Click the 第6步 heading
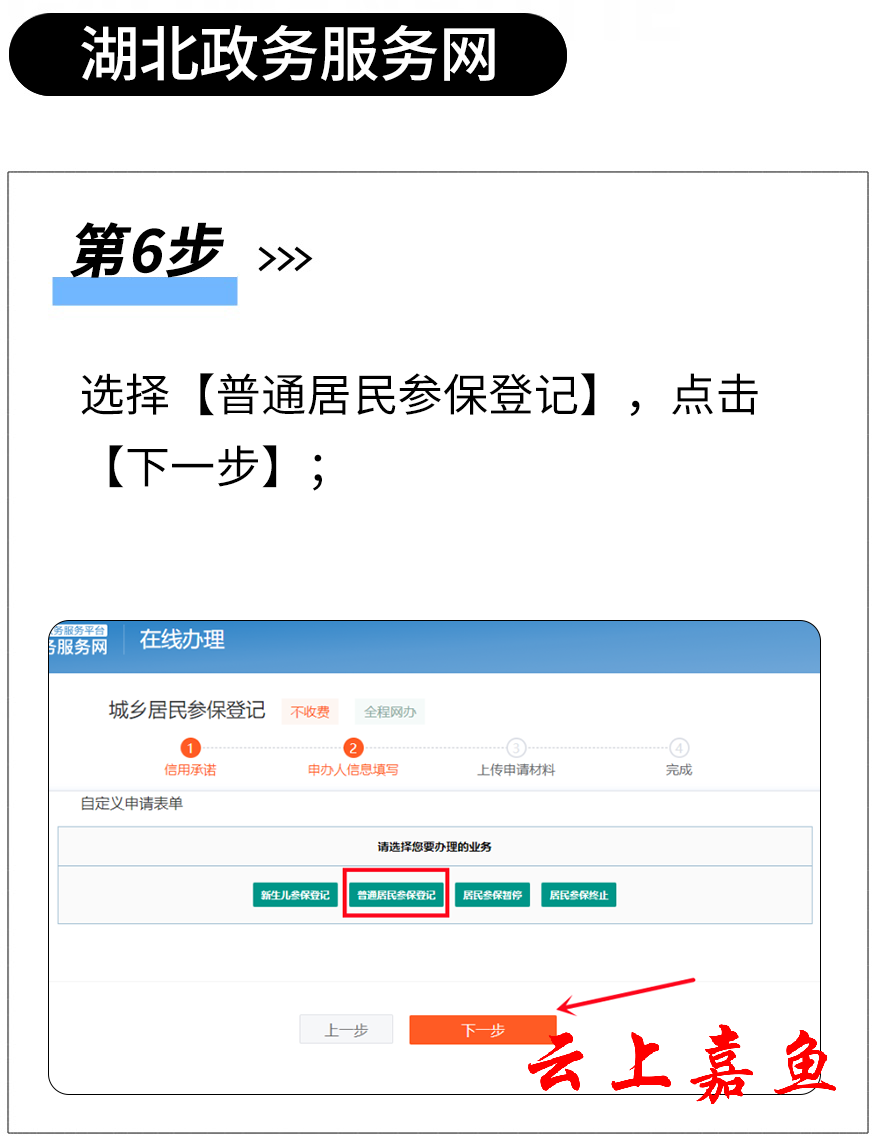The image size is (878, 1143). (146, 251)
